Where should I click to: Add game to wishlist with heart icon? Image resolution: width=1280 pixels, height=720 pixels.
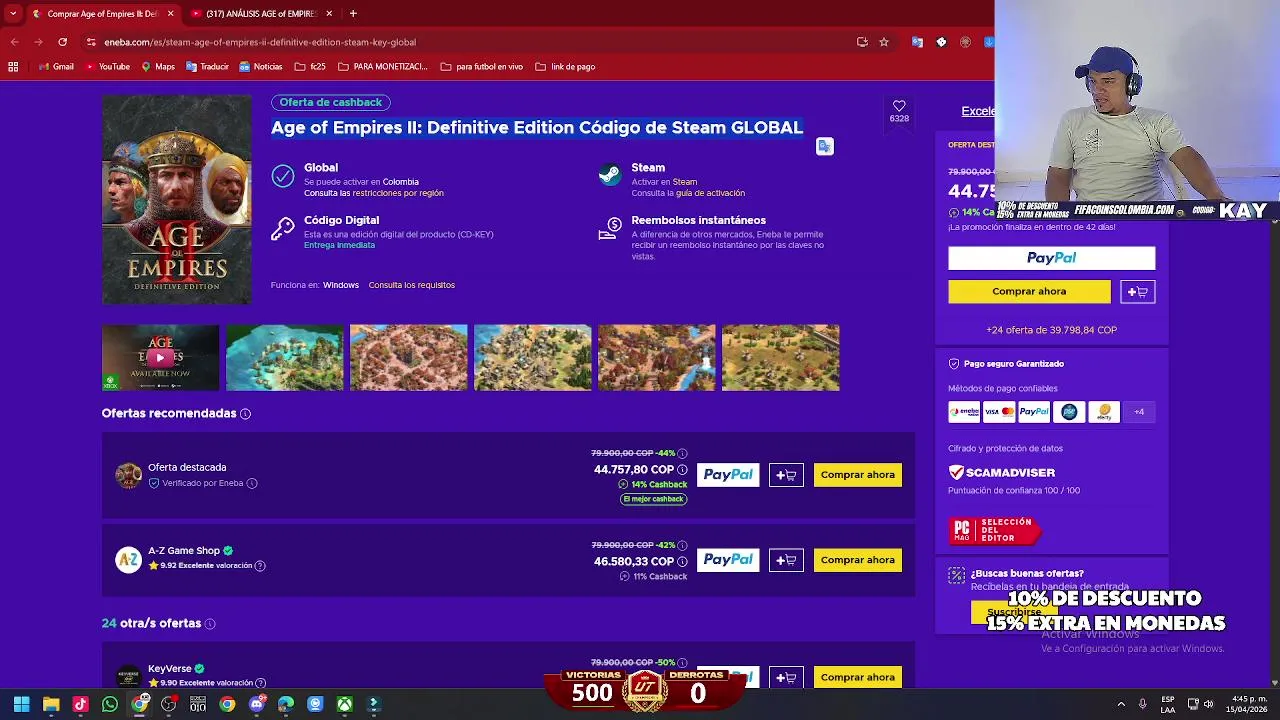click(899, 106)
